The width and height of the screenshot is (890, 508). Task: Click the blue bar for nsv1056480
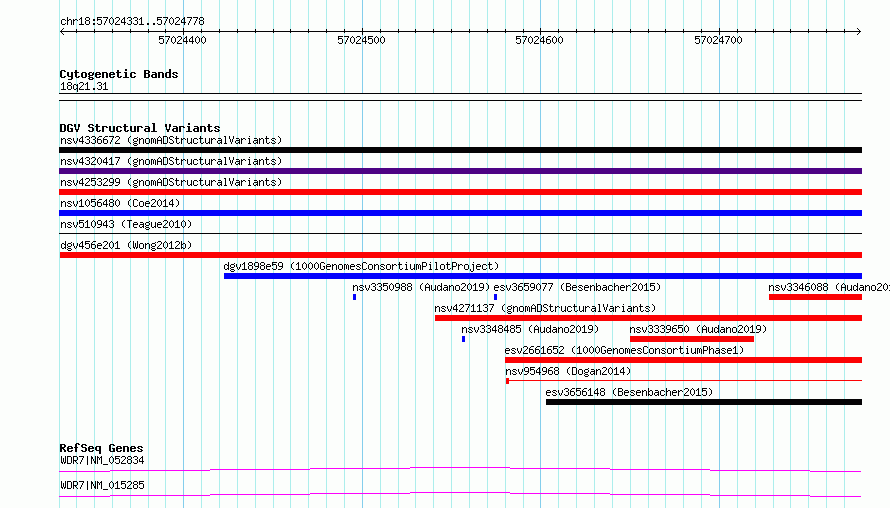(x=460, y=213)
